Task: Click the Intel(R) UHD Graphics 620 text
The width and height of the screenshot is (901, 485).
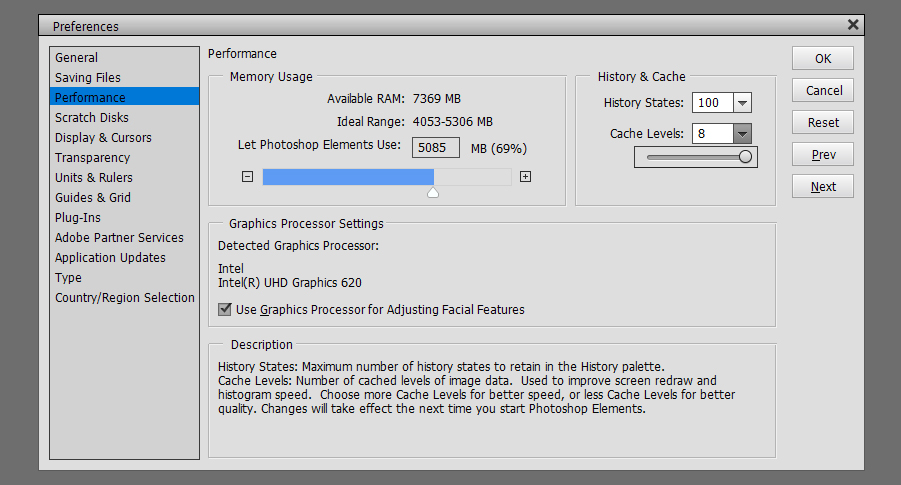Action: [x=290, y=283]
